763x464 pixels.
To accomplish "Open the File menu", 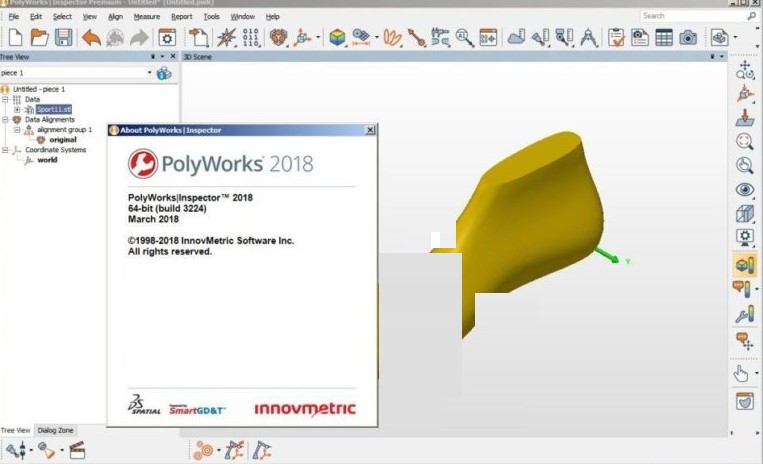I will (14, 17).
